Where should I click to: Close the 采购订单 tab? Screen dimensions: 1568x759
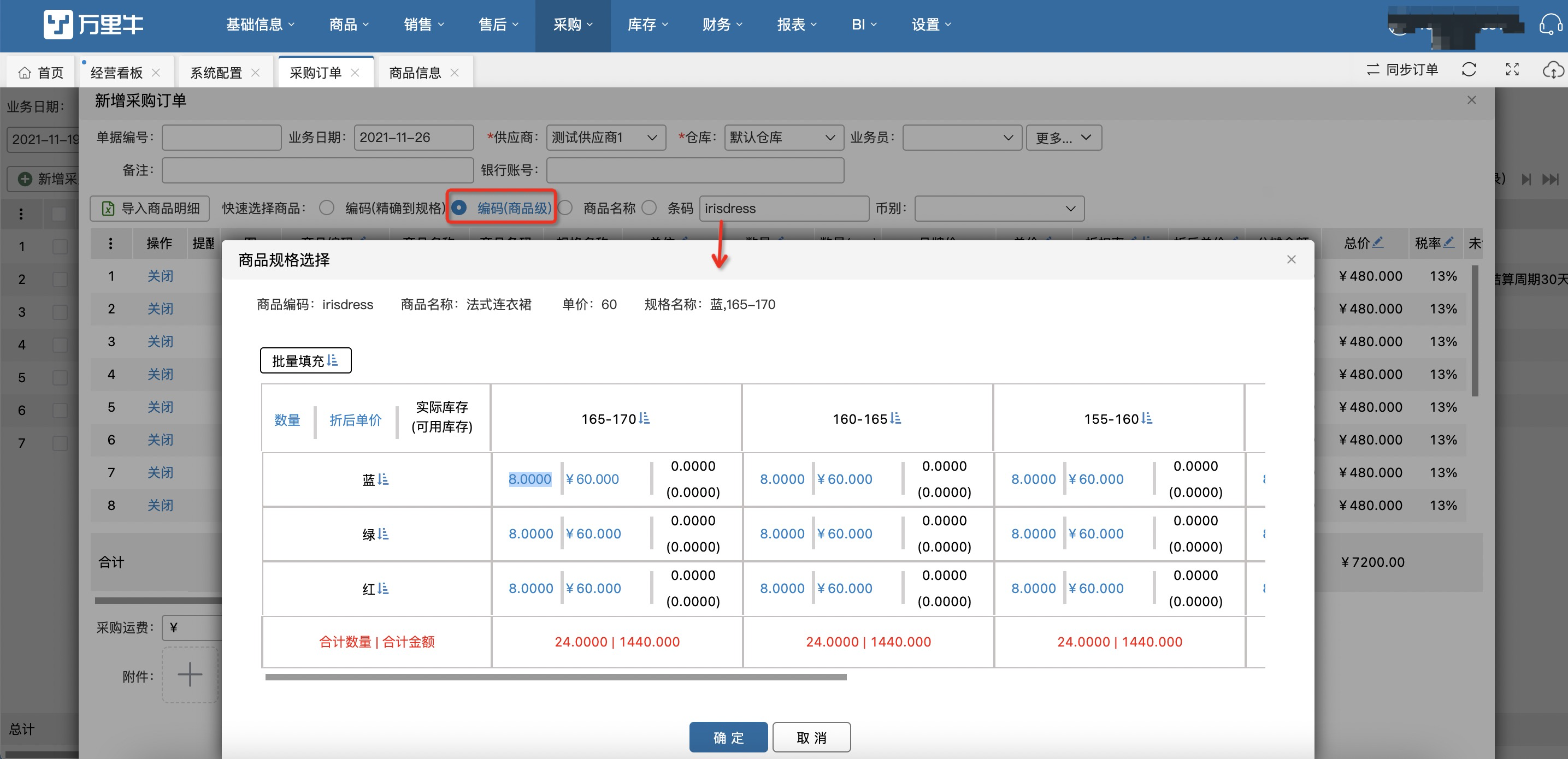[x=356, y=73]
